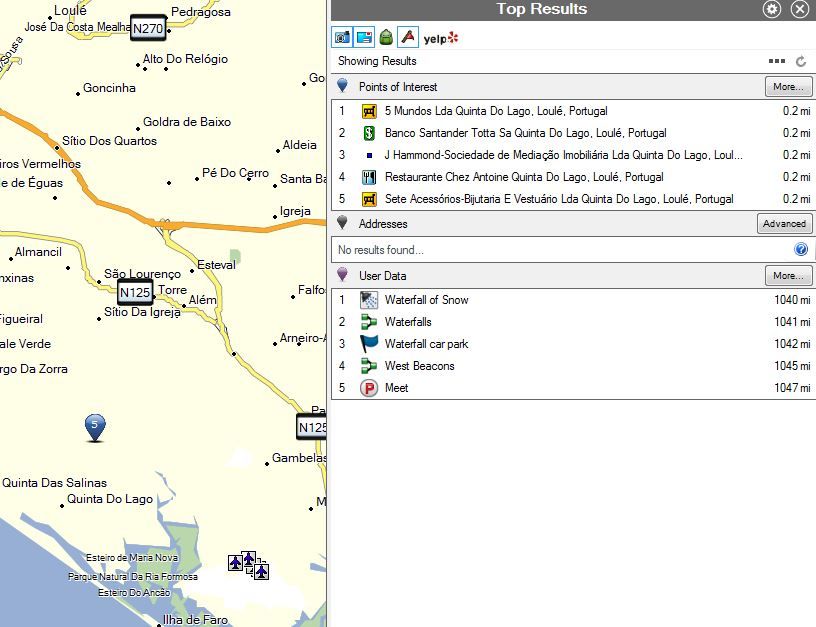
Task: Select the Yelp search source
Action: point(440,38)
